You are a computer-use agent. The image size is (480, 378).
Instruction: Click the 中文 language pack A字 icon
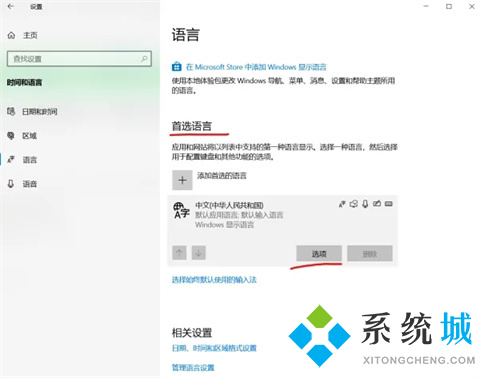[181, 211]
